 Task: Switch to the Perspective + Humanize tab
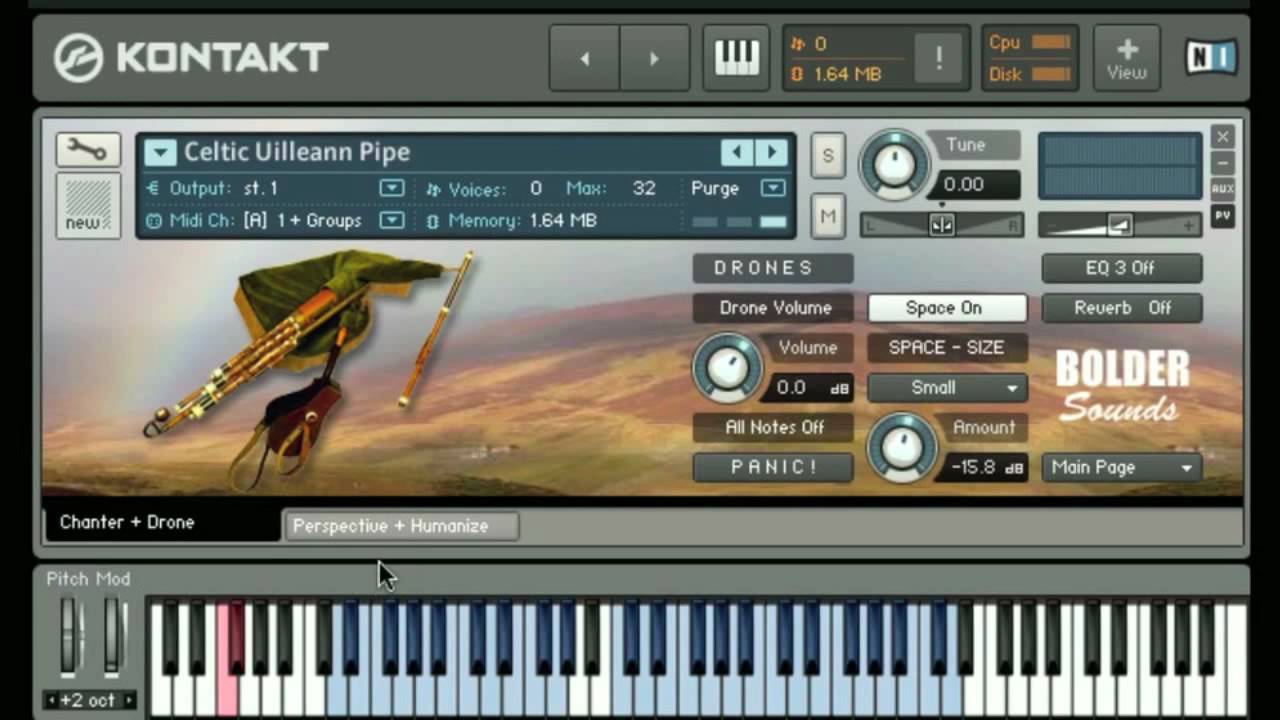click(x=401, y=526)
